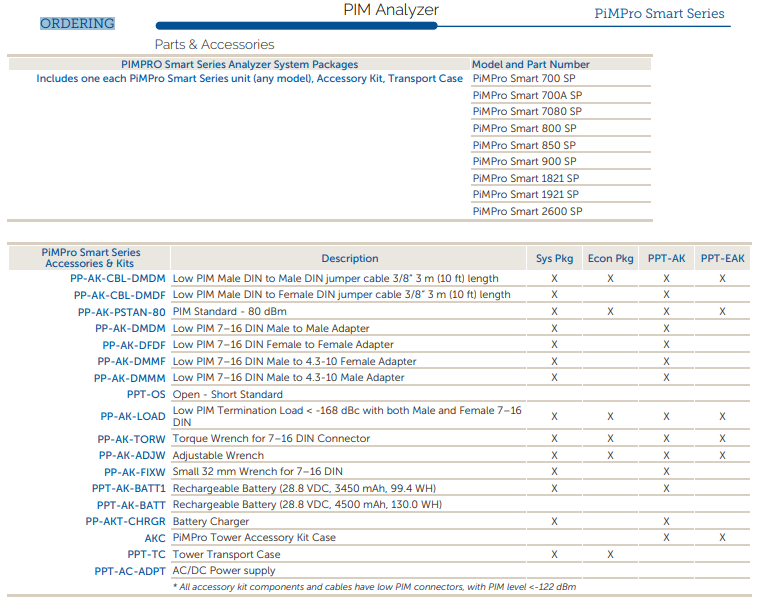Click the Model and Part Number header
This screenshot has width=770, height=611.
coord(530,65)
